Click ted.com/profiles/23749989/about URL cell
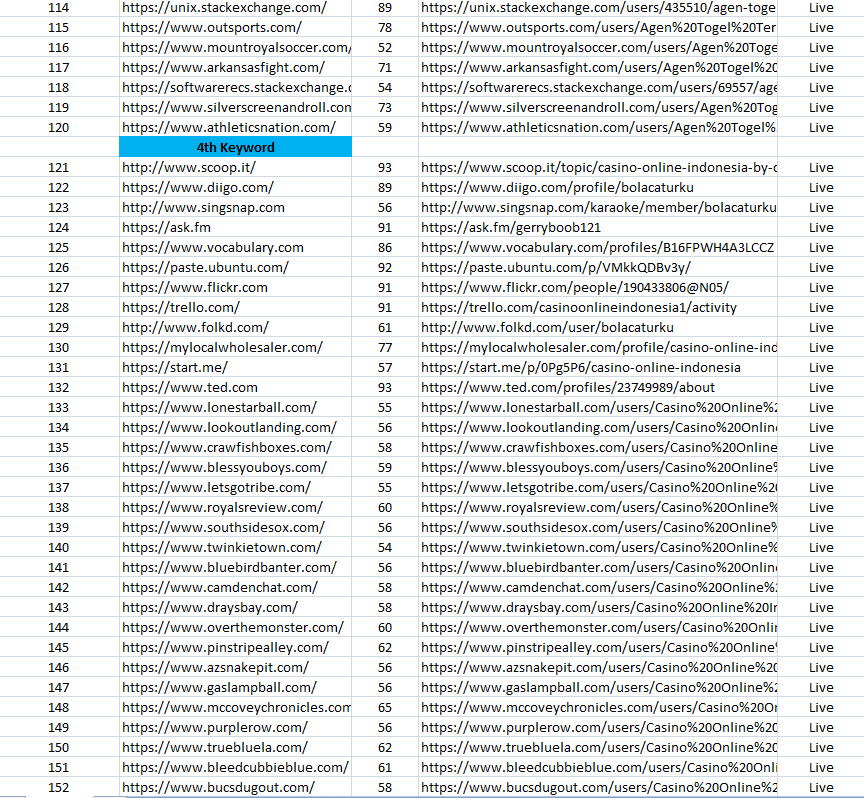This screenshot has height=798, width=864. click(x=598, y=387)
